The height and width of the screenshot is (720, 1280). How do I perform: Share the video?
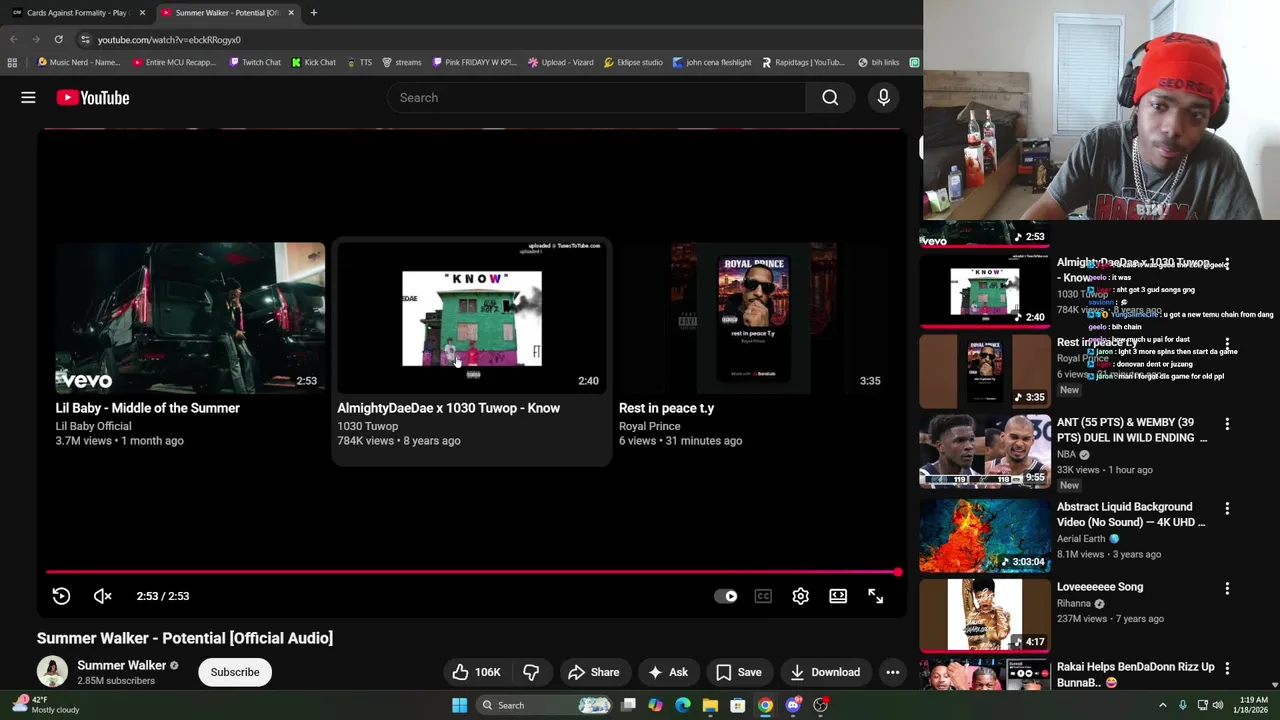pyautogui.click(x=594, y=672)
